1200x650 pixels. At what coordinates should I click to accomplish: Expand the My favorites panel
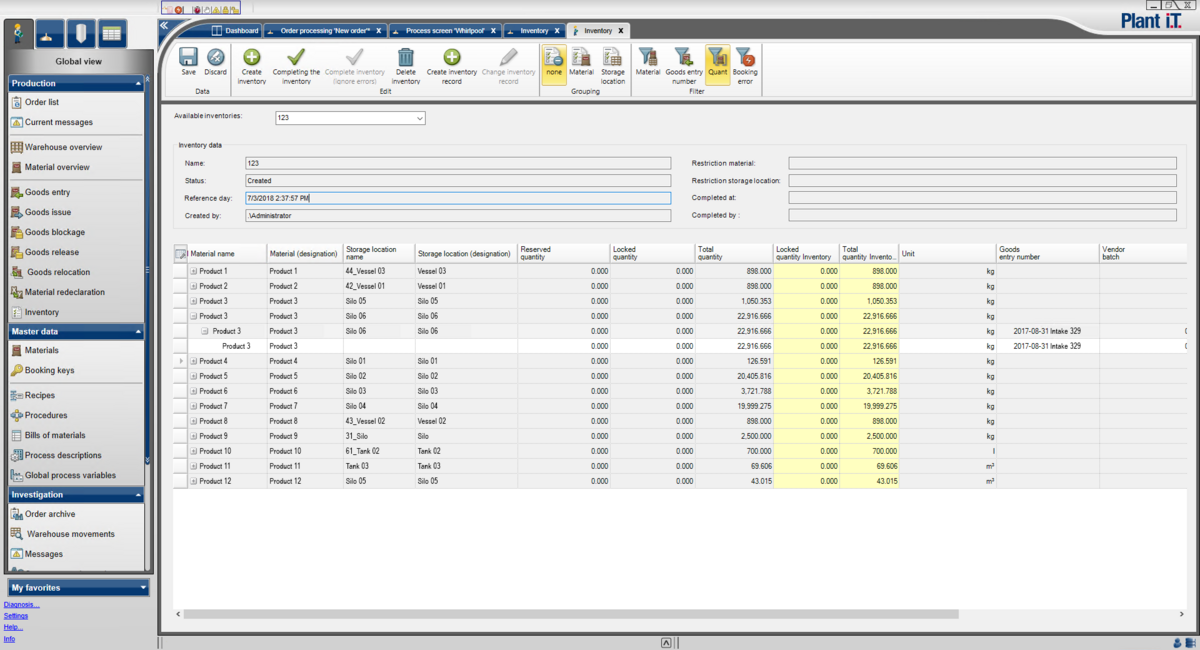coord(144,588)
